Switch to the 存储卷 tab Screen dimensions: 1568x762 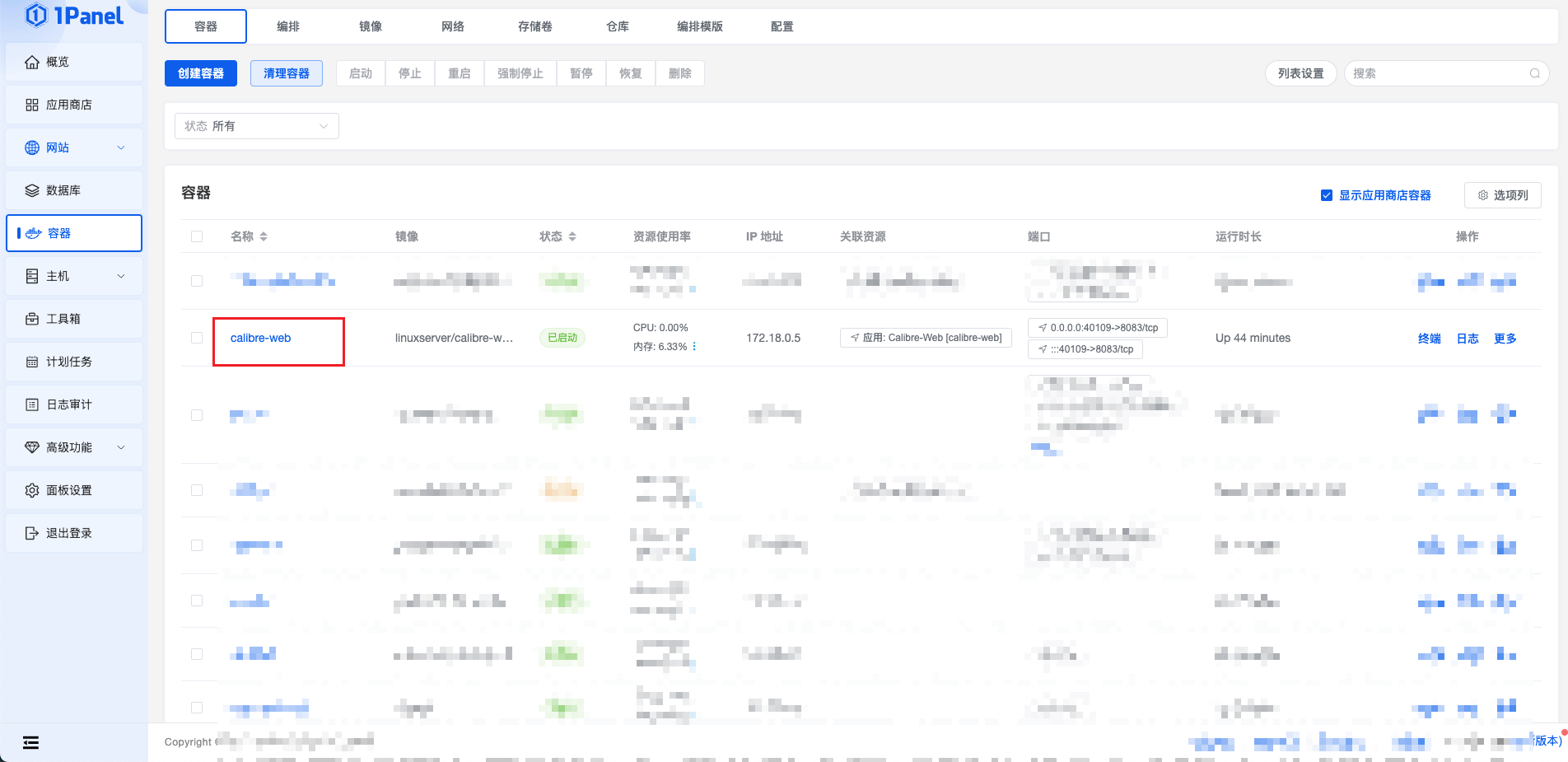pyautogui.click(x=535, y=27)
